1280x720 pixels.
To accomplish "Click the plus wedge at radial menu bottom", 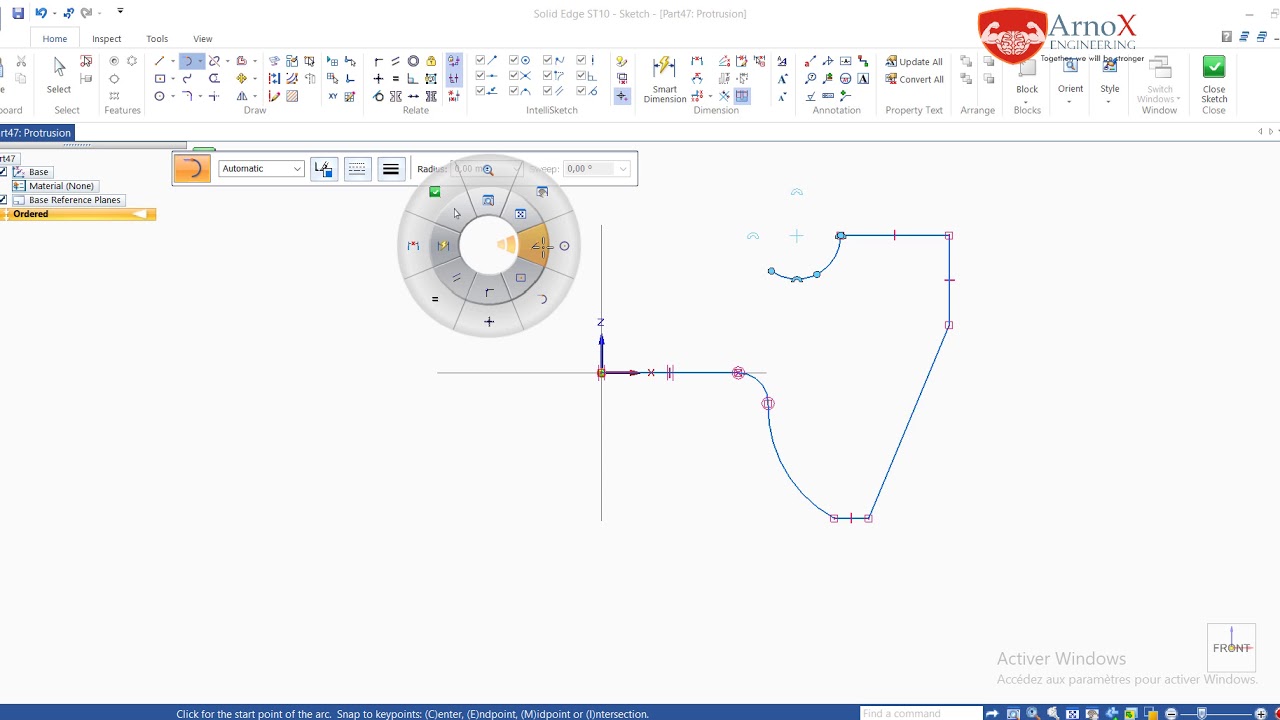I will [489, 321].
